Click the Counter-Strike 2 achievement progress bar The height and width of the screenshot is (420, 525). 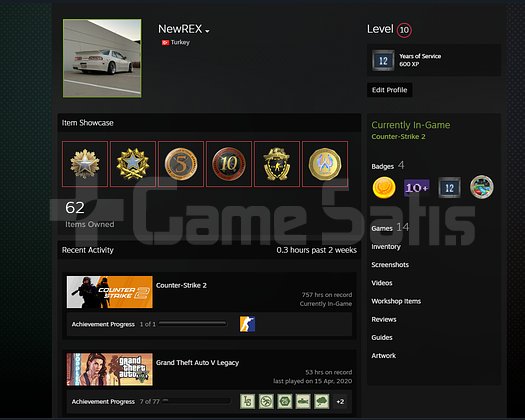(193, 324)
